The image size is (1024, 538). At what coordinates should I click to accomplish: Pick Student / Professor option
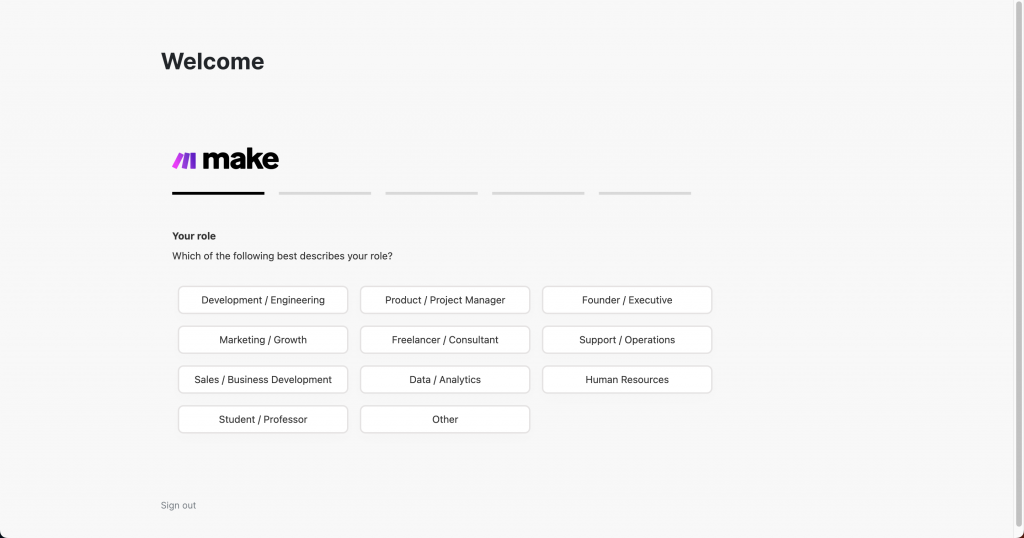click(263, 420)
